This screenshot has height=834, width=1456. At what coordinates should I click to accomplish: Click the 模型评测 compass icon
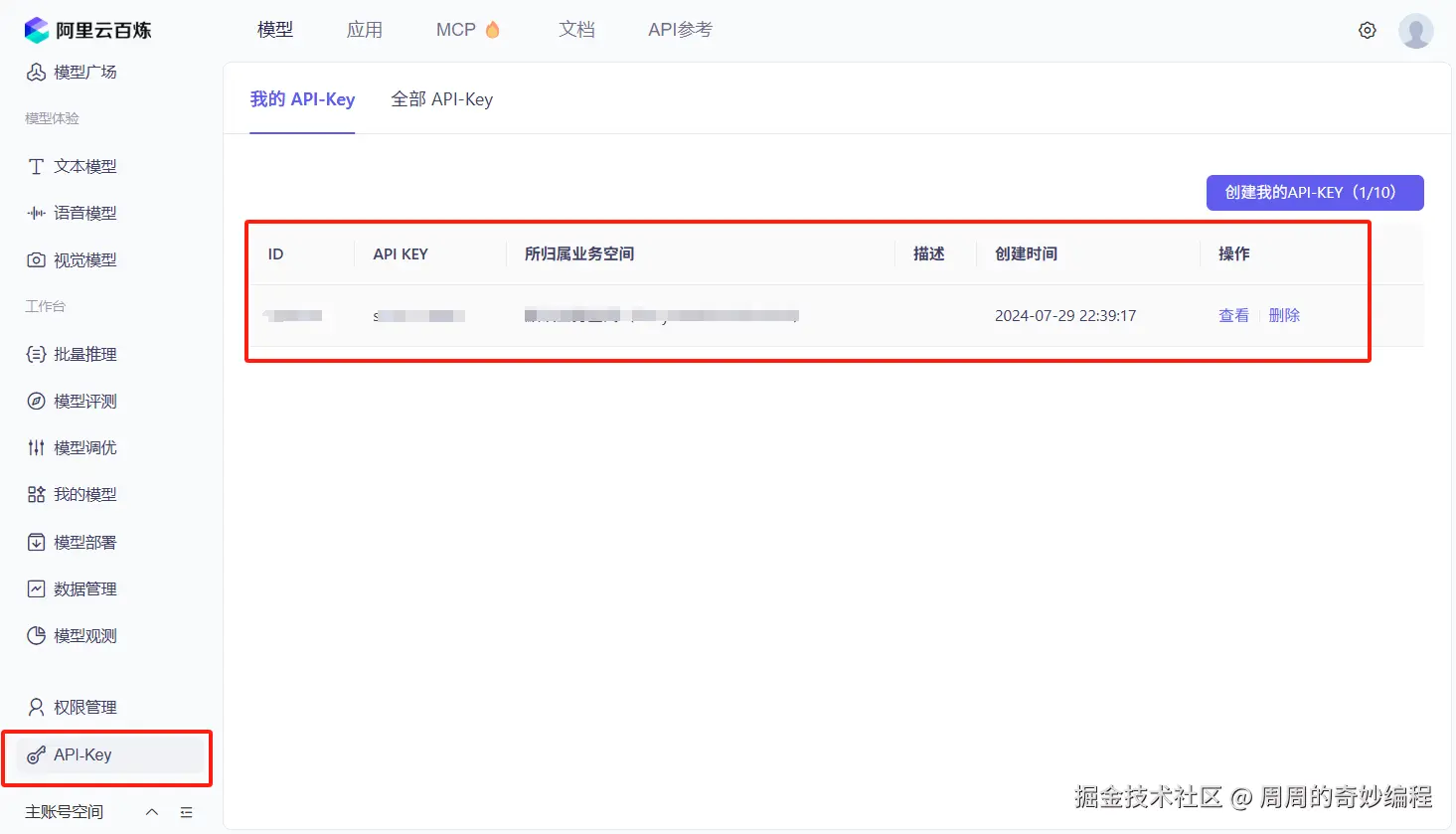pyautogui.click(x=36, y=401)
